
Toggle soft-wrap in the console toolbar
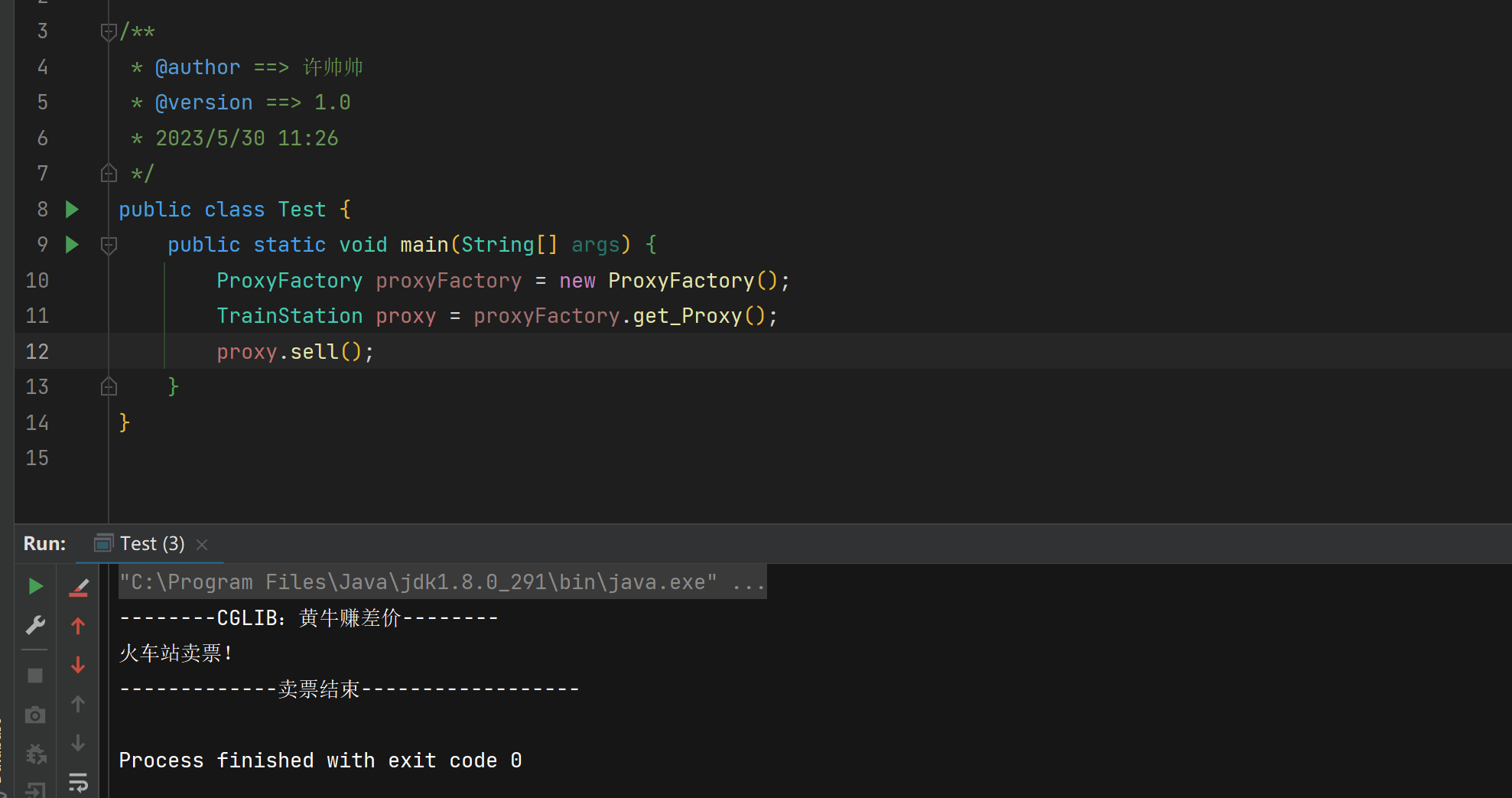(78, 782)
